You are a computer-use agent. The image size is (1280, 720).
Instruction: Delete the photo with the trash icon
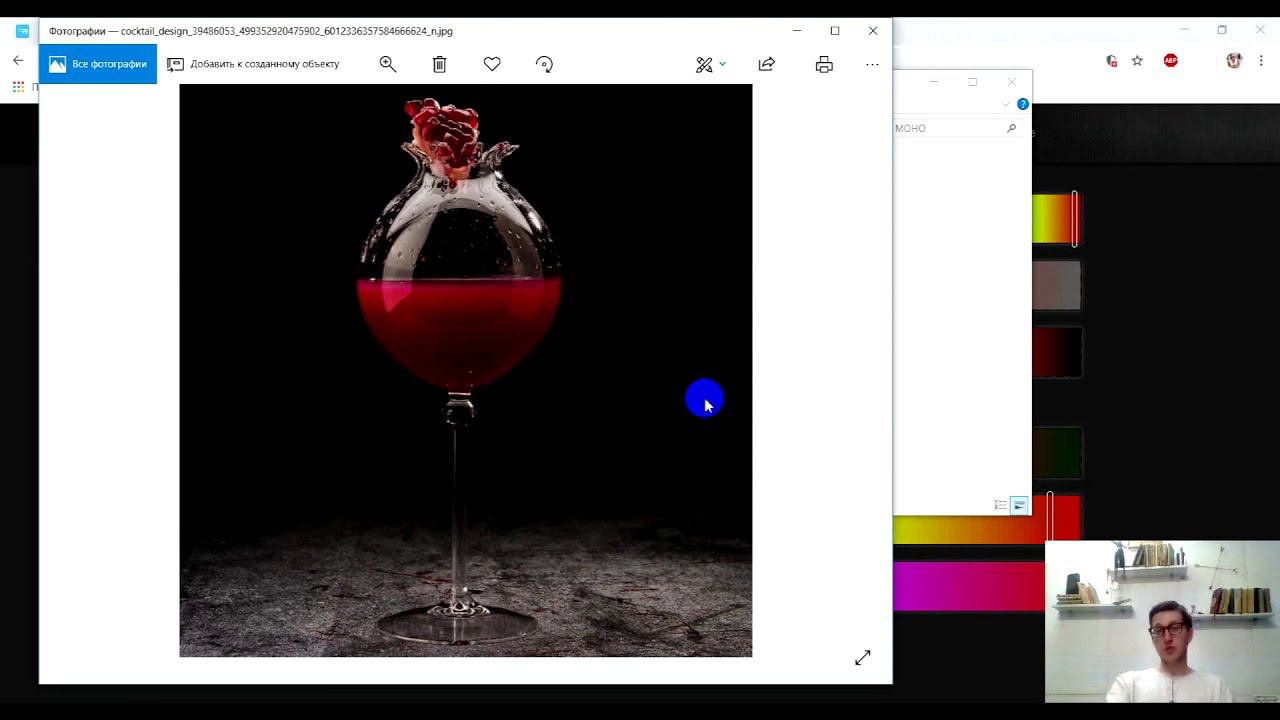point(439,64)
